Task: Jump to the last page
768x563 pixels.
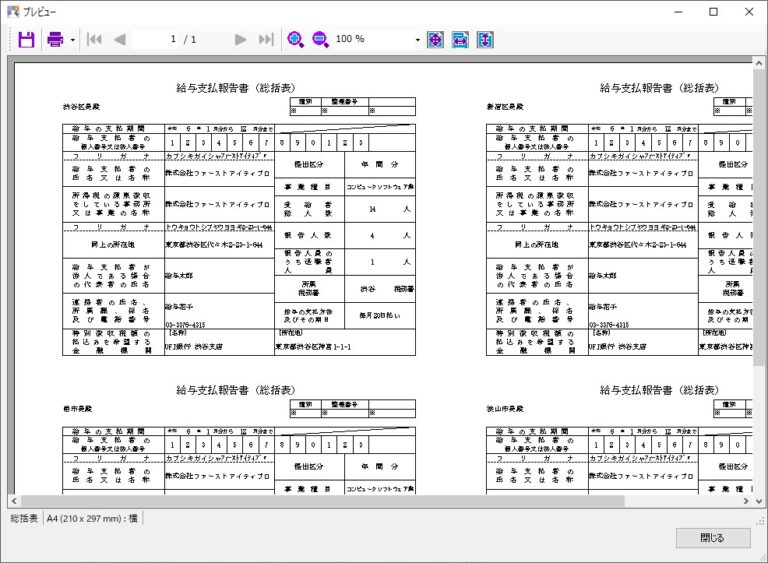Action: tap(265, 39)
